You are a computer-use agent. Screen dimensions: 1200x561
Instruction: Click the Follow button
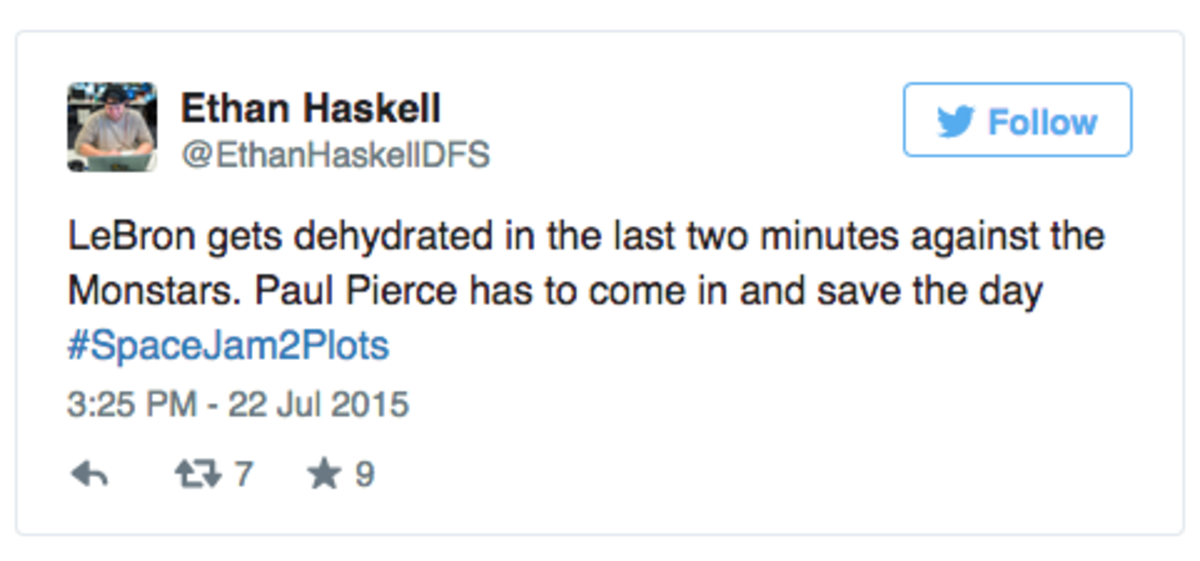1017,120
